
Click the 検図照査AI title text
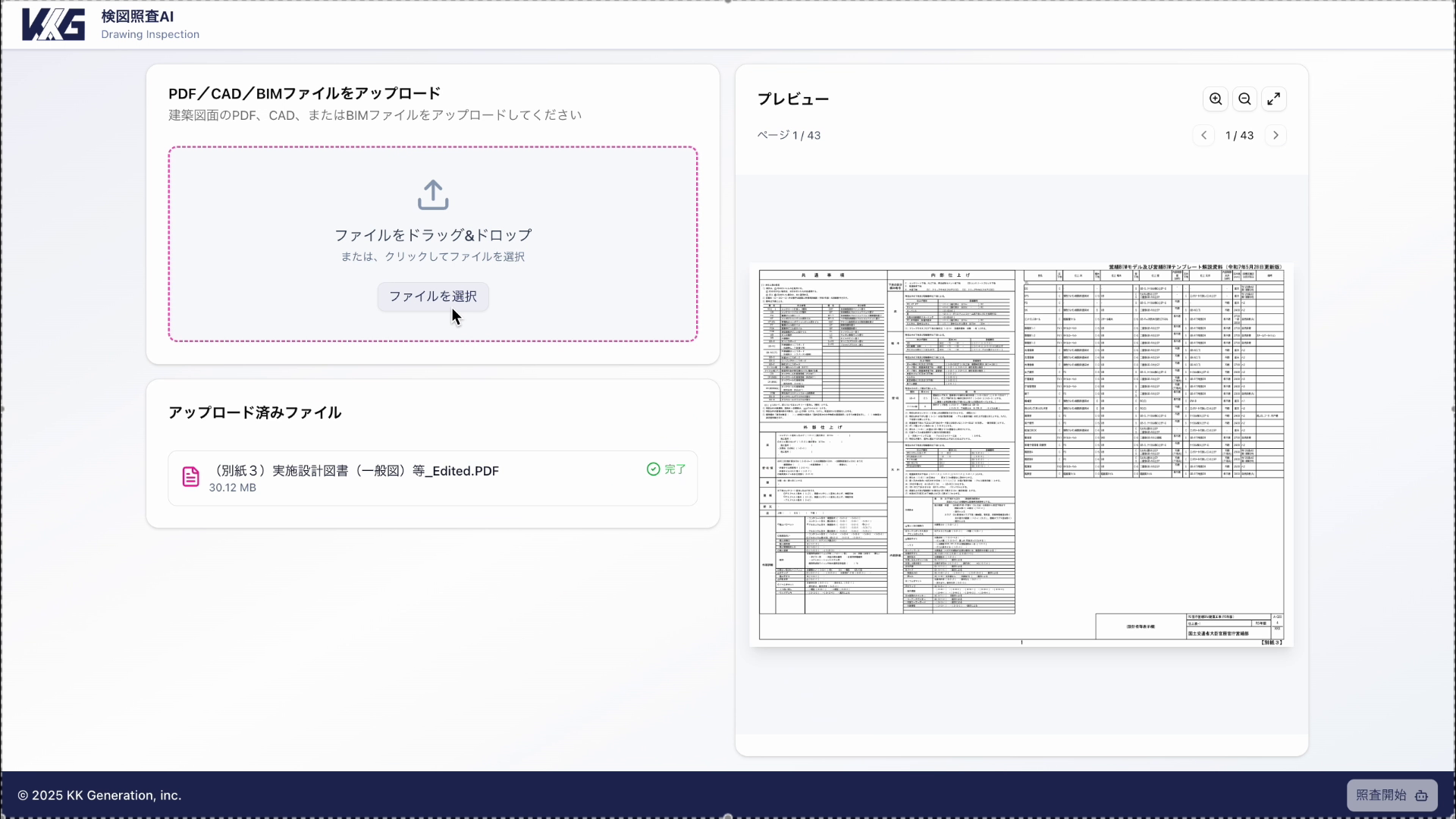click(137, 17)
